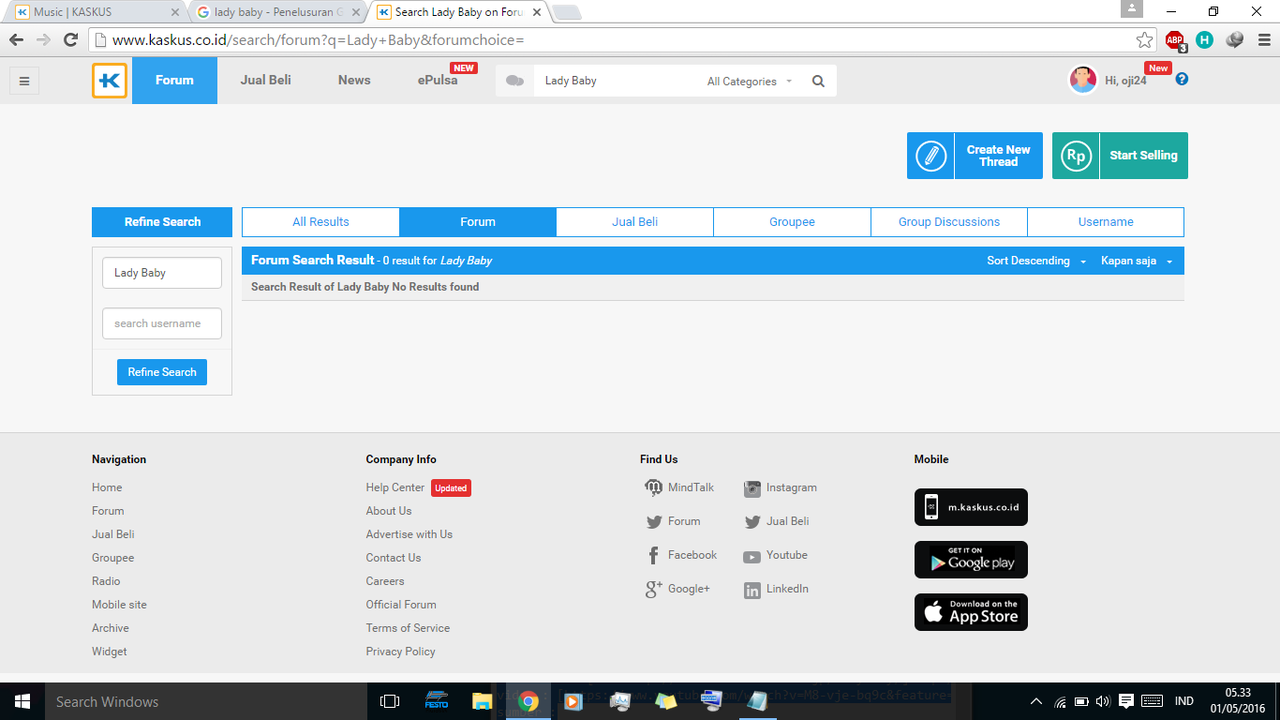The width and height of the screenshot is (1280, 720).
Task: Open Terms of Service footer link
Action: tap(408, 628)
